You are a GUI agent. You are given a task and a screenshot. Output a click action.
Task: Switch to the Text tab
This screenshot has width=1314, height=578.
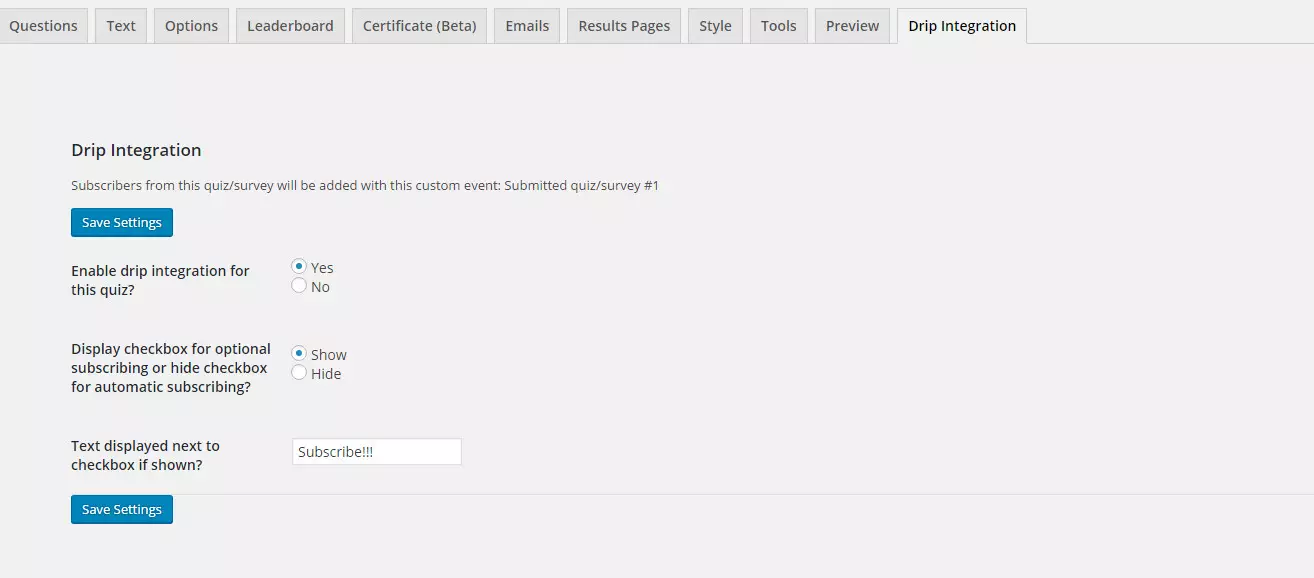click(x=121, y=26)
